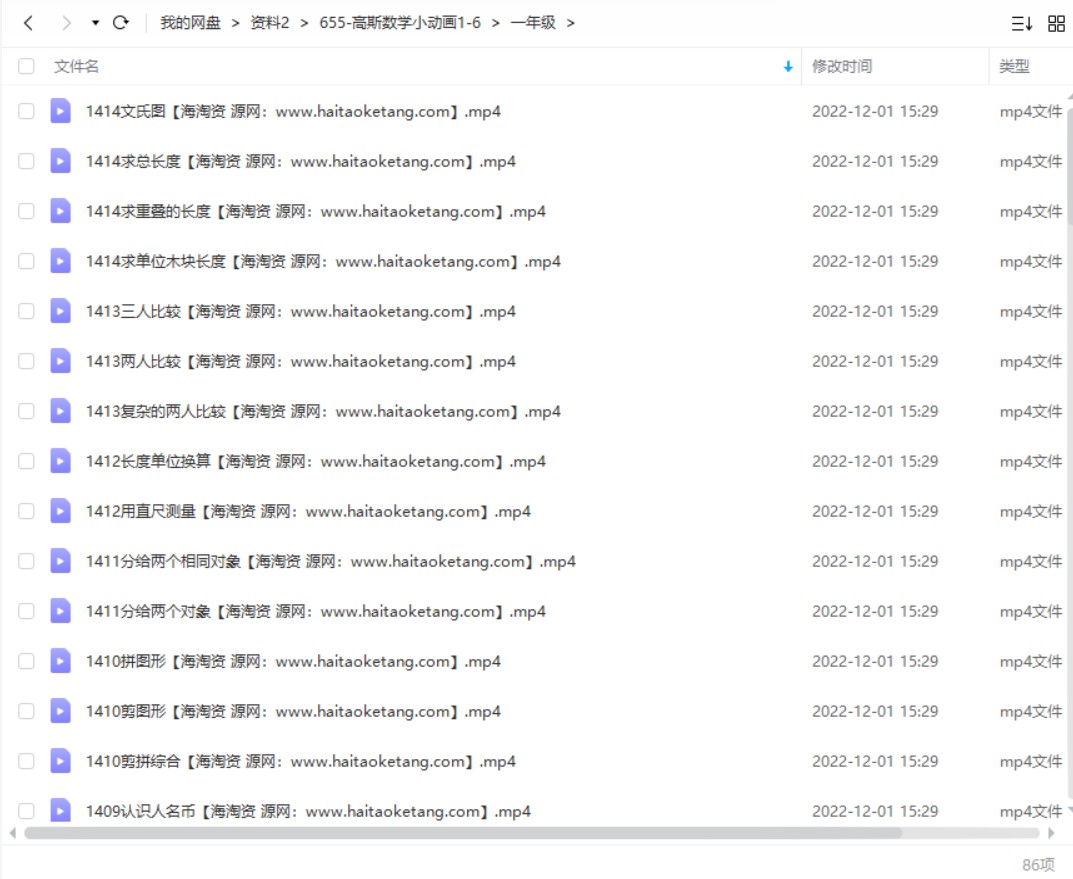Sort by 类型 column header
This screenshot has width=1073, height=879.
(1014, 66)
